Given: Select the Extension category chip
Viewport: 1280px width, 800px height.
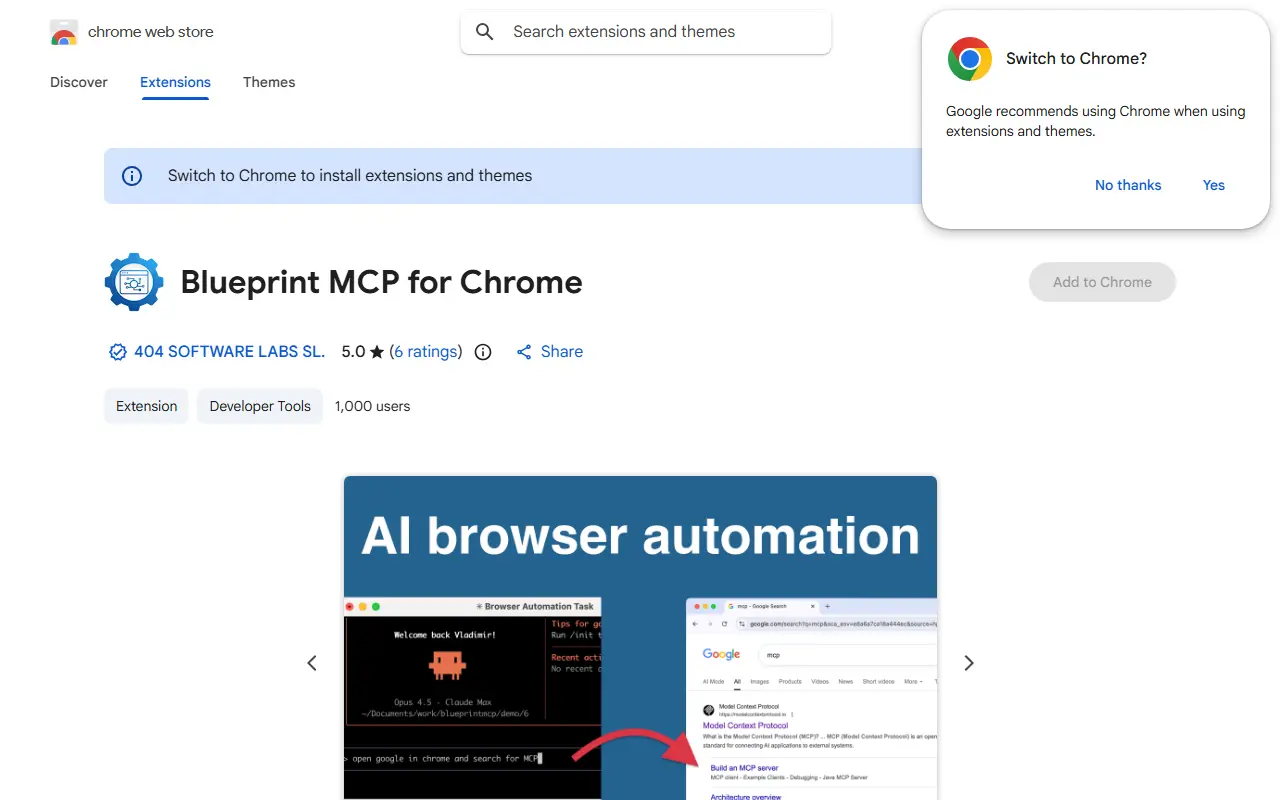Looking at the screenshot, I should (146, 406).
